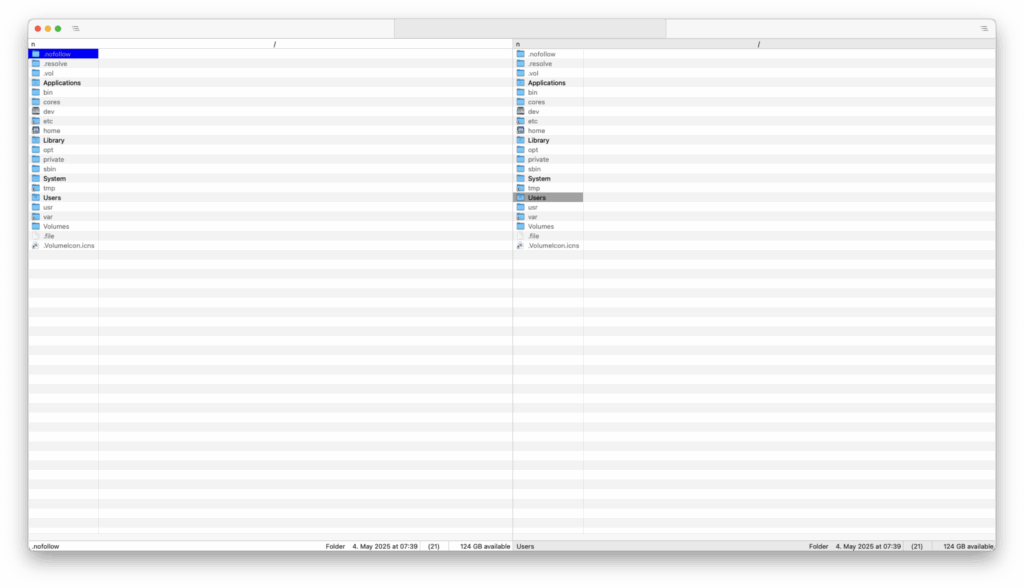
Task: Select the etc symlink folder icon in right pane
Action: [x=521, y=121]
